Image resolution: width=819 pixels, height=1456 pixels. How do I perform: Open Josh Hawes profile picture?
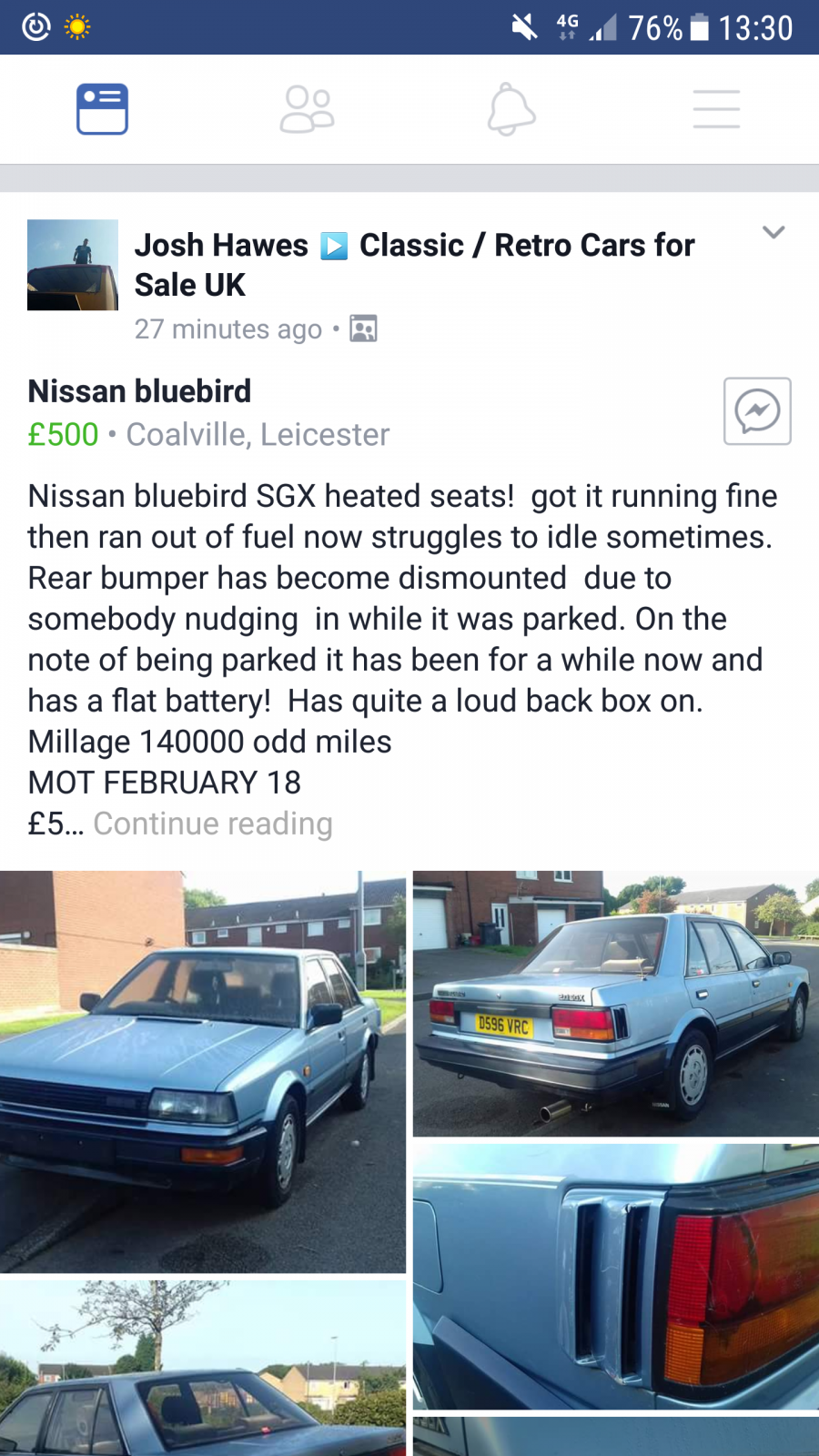coord(73,265)
